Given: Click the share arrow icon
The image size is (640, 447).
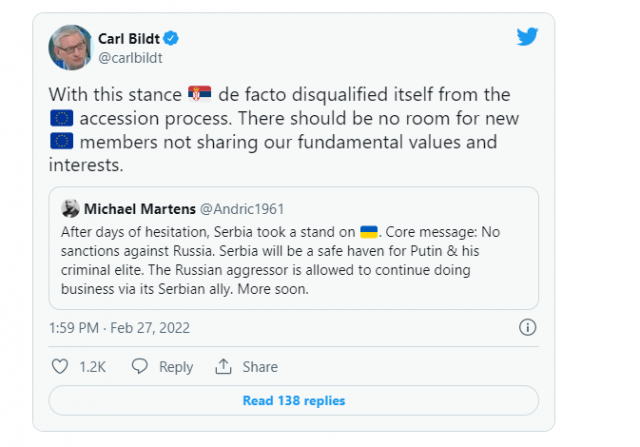Looking at the screenshot, I should (x=223, y=367).
